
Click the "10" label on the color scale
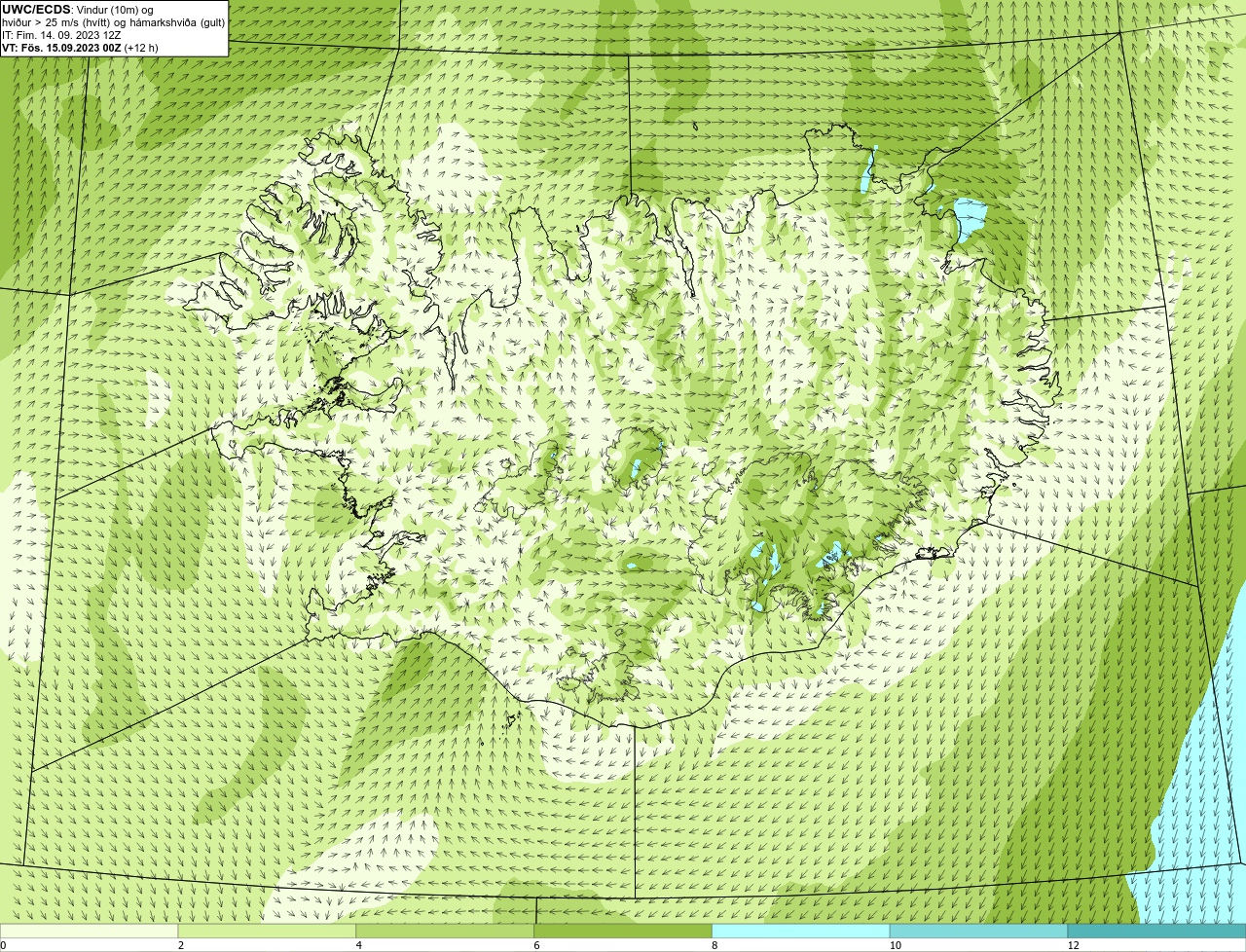coord(895,945)
